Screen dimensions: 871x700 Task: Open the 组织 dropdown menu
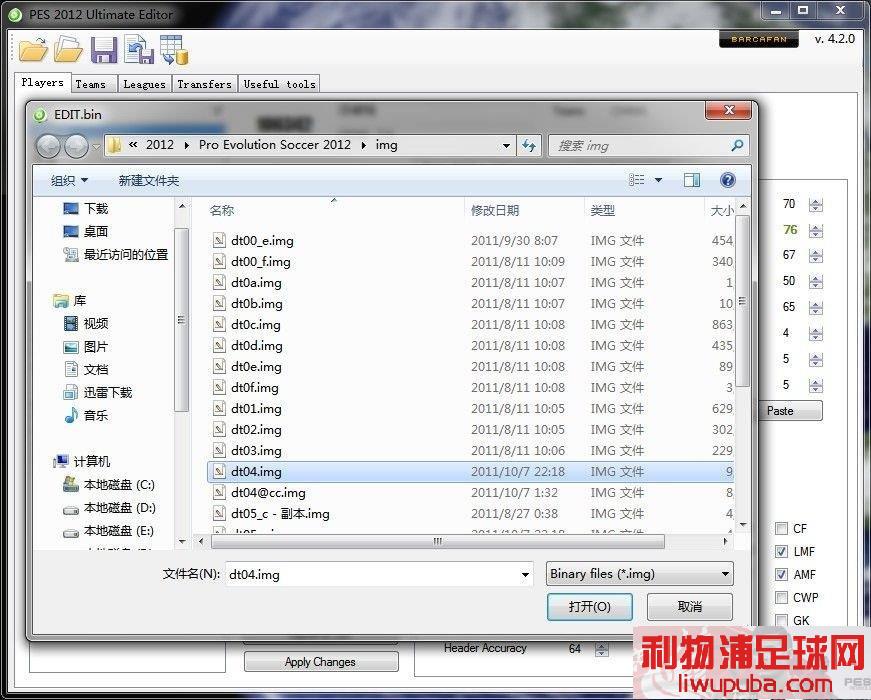(69, 181)
